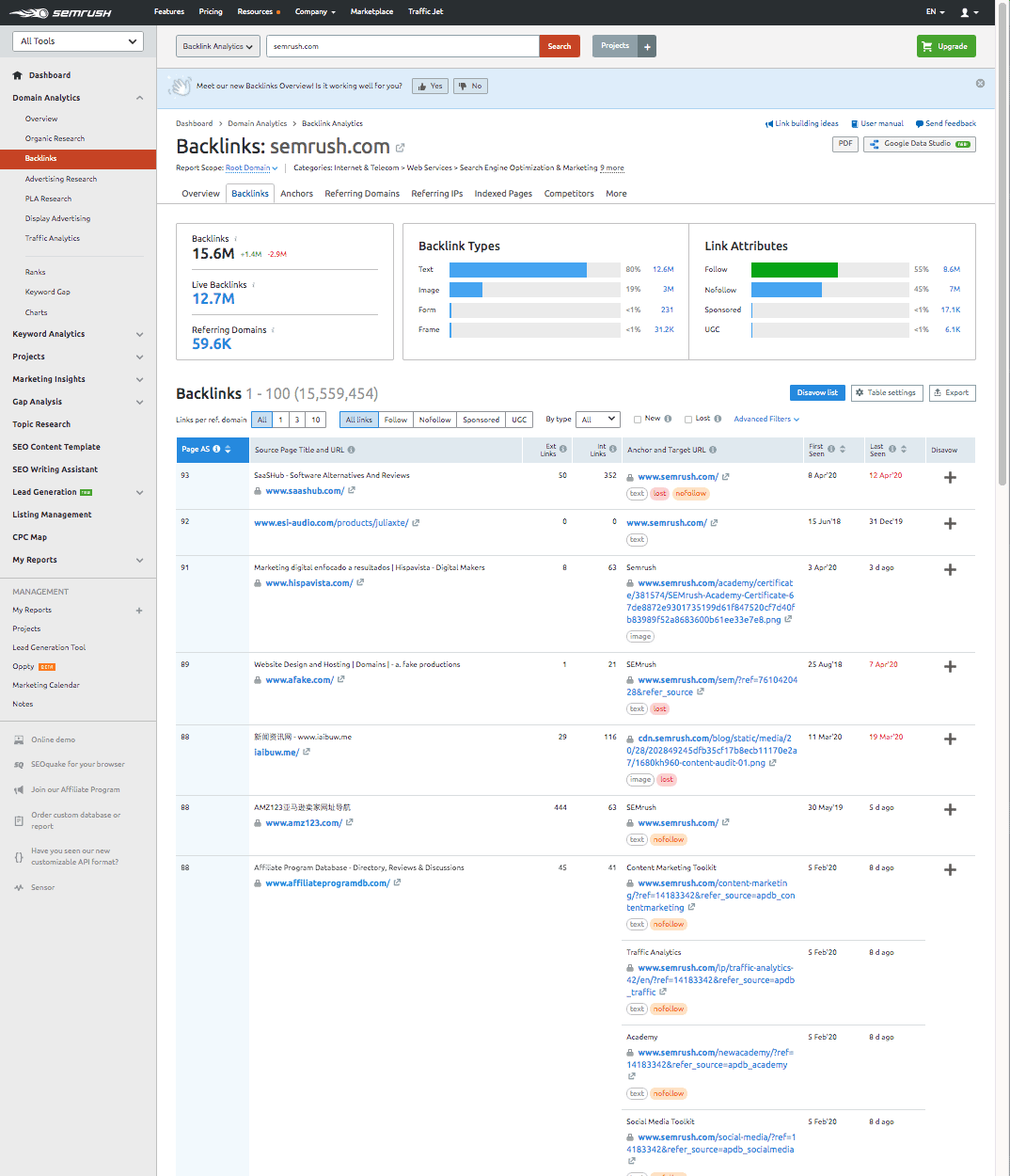Select UGC links filter toggle
This screenshot has height=1176, width=1010.
pos(519,420)
